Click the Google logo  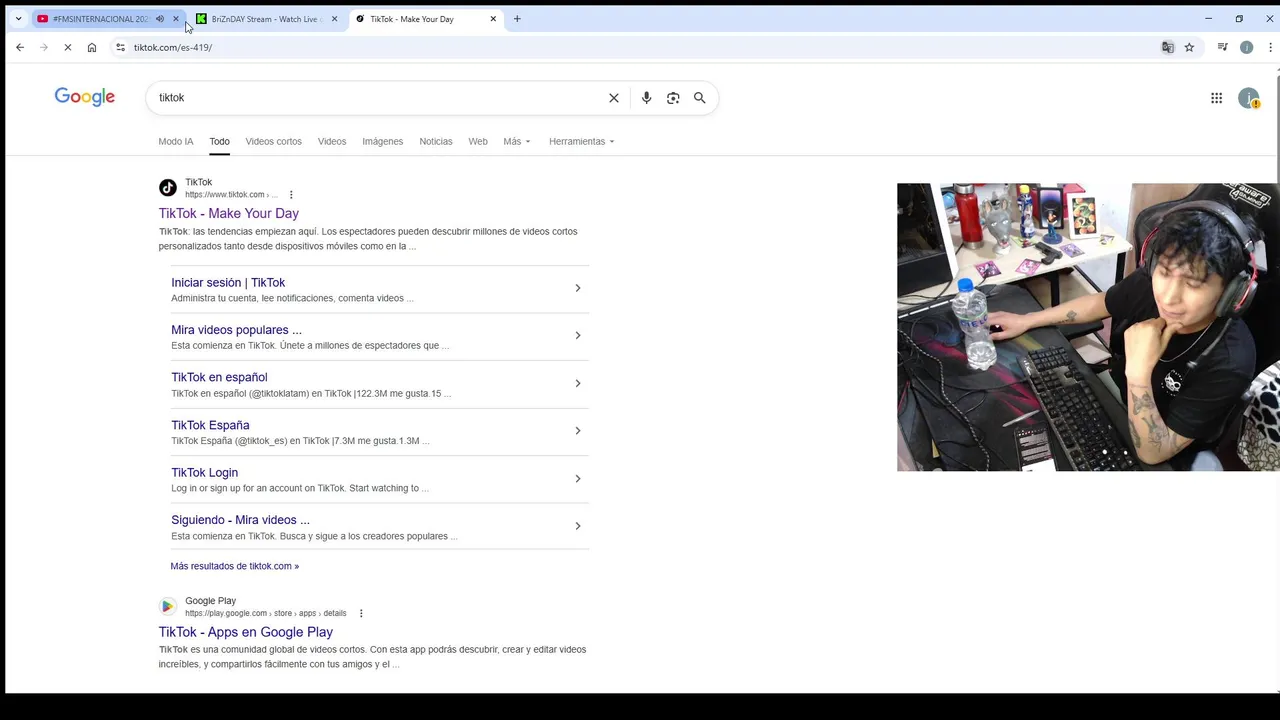point(85,97)
